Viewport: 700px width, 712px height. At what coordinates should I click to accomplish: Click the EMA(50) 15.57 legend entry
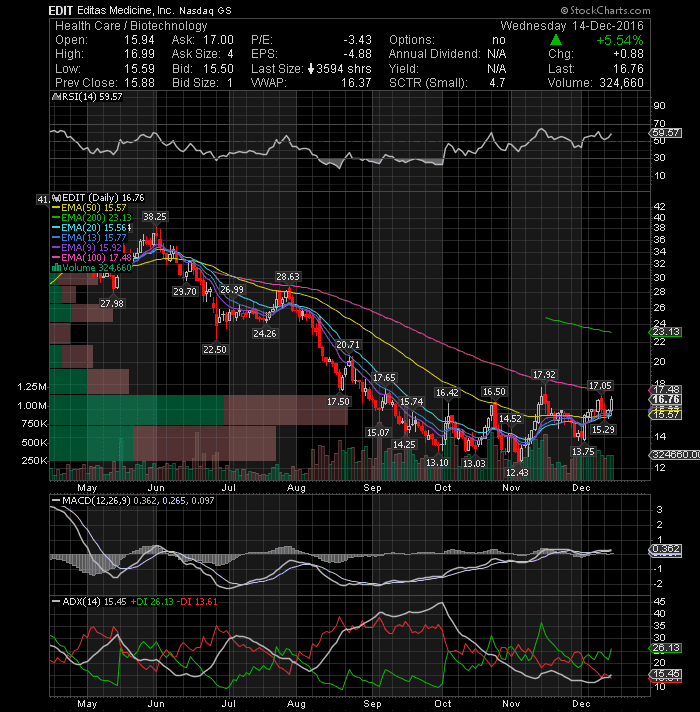(x=89, y=208)
